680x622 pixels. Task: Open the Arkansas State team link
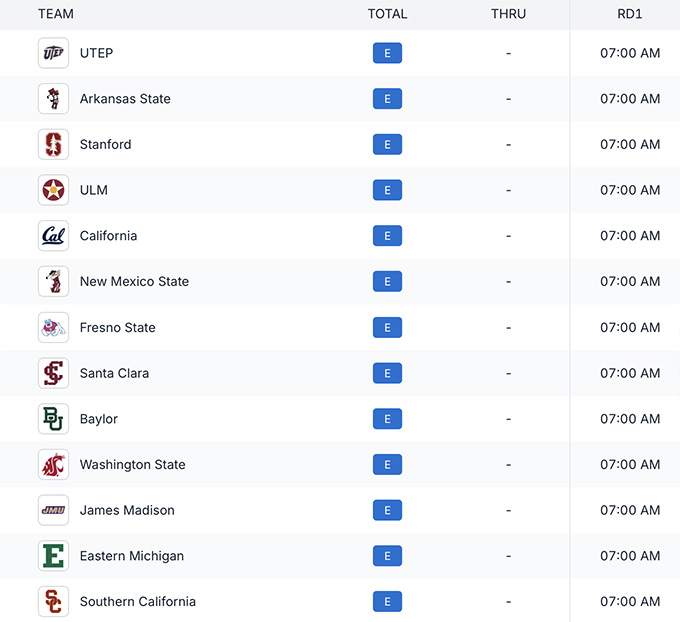(x=125, y=99)
